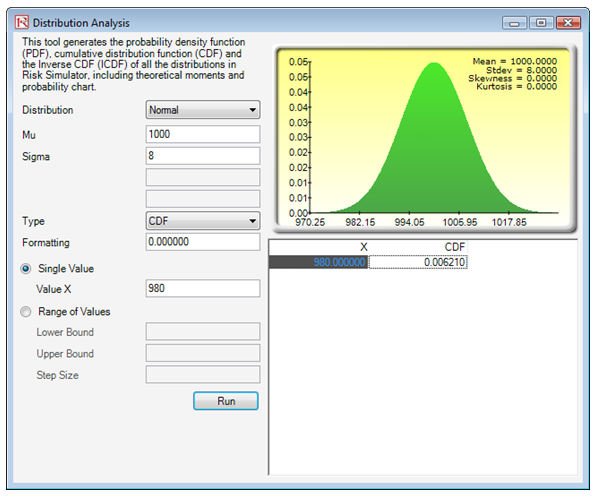
Task: Click the Mean = 1000.0000 chart statistic
Action: click(x=515, y=61)
